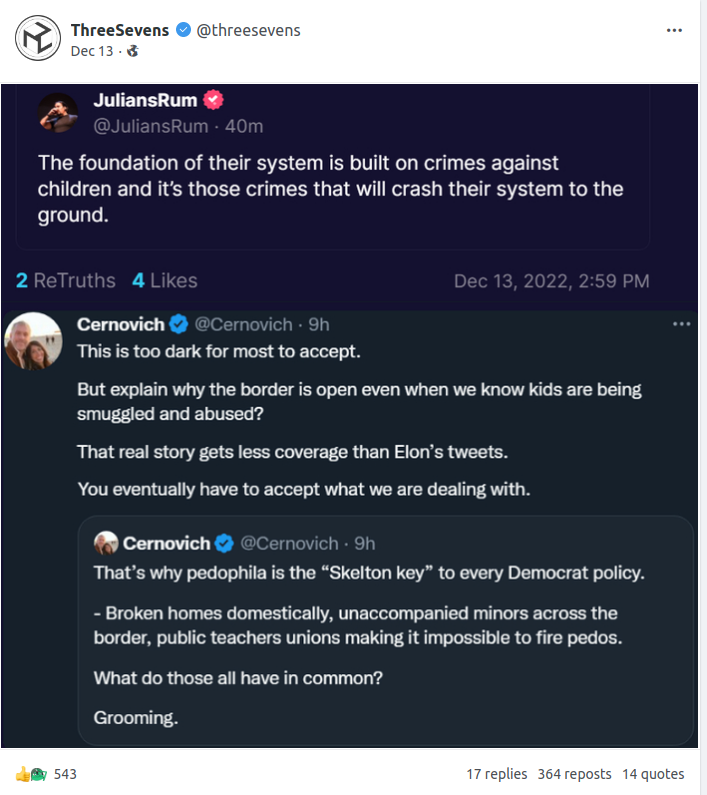Click the red verified badge by JuliansRum
Screen dimensions: 707x795
pos(213,100)
